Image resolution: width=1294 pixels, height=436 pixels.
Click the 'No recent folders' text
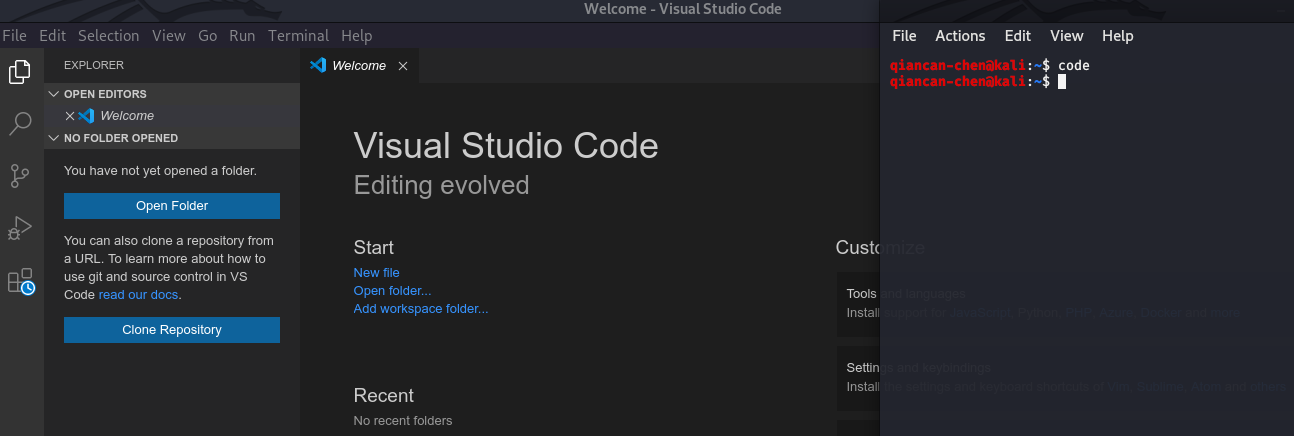[403, 421]
